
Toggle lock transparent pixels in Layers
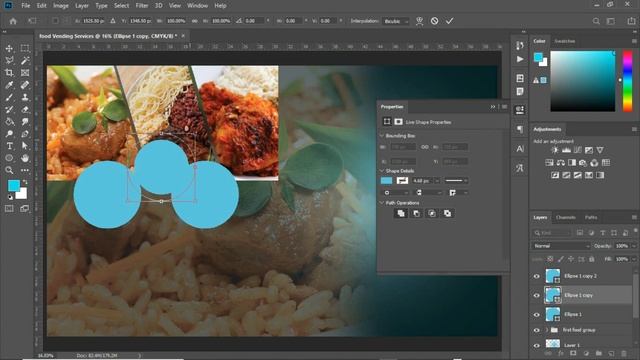tap(550, 259)
